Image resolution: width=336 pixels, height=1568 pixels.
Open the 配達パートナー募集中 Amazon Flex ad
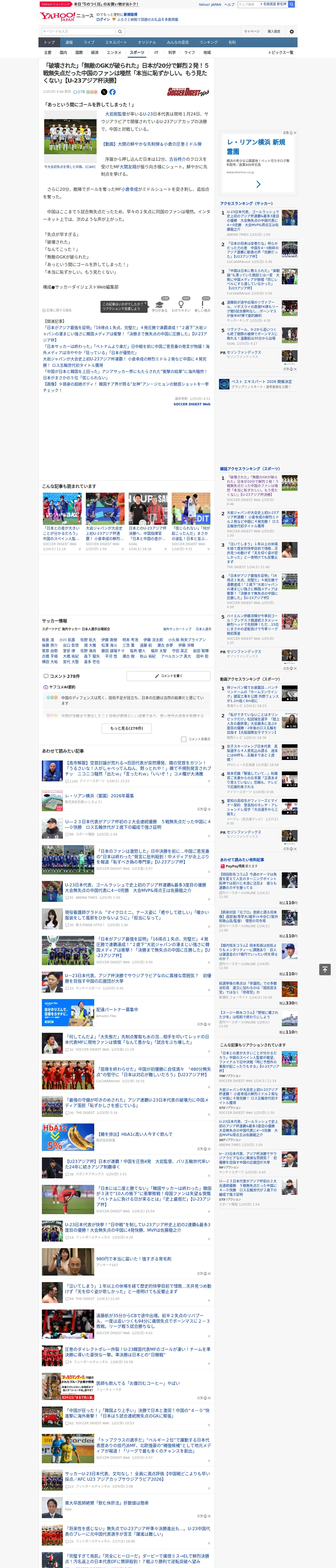click(x=117, y=1009)
